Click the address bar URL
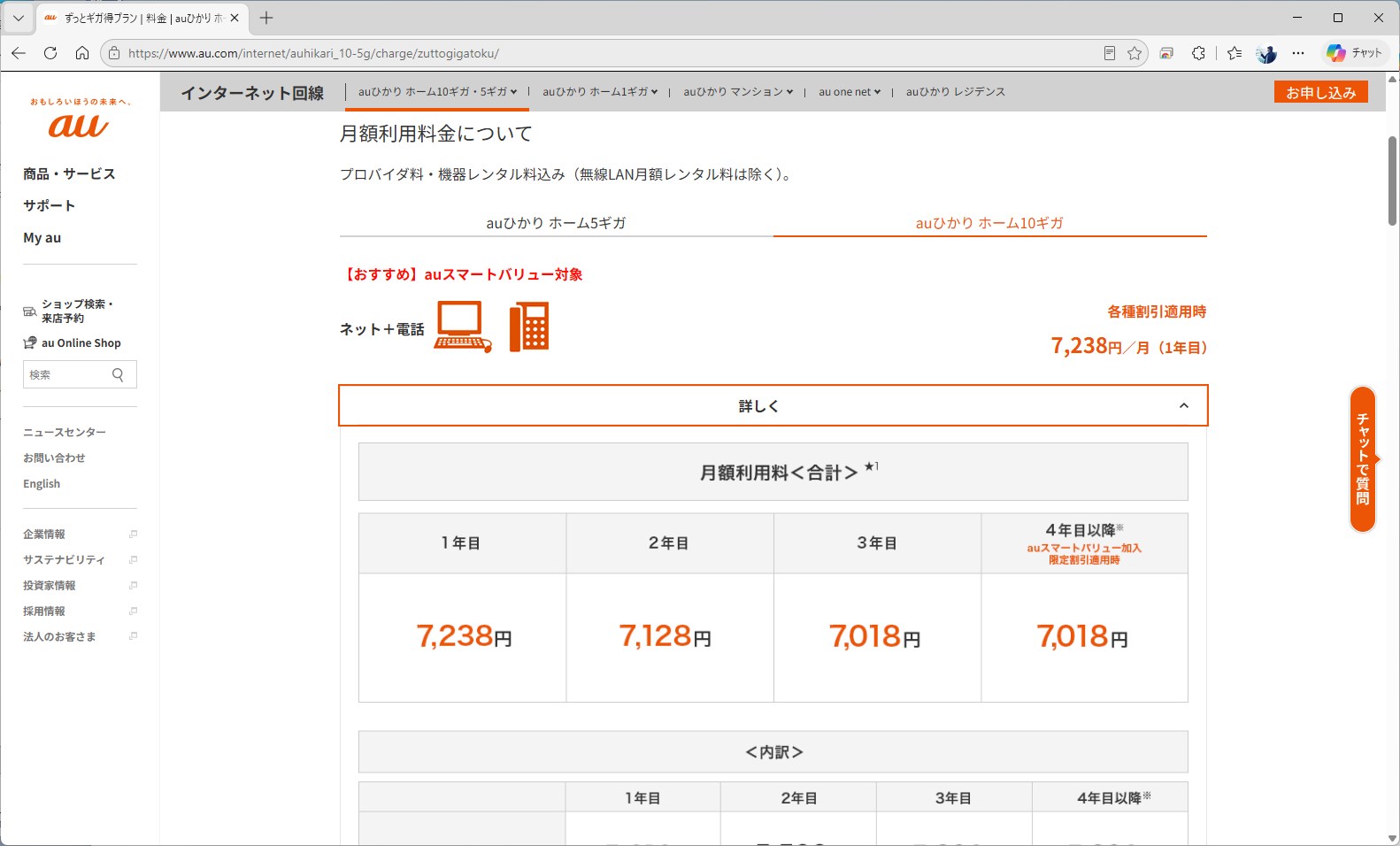This screenshot has width=1400, height=846. [x=313, y=53]
